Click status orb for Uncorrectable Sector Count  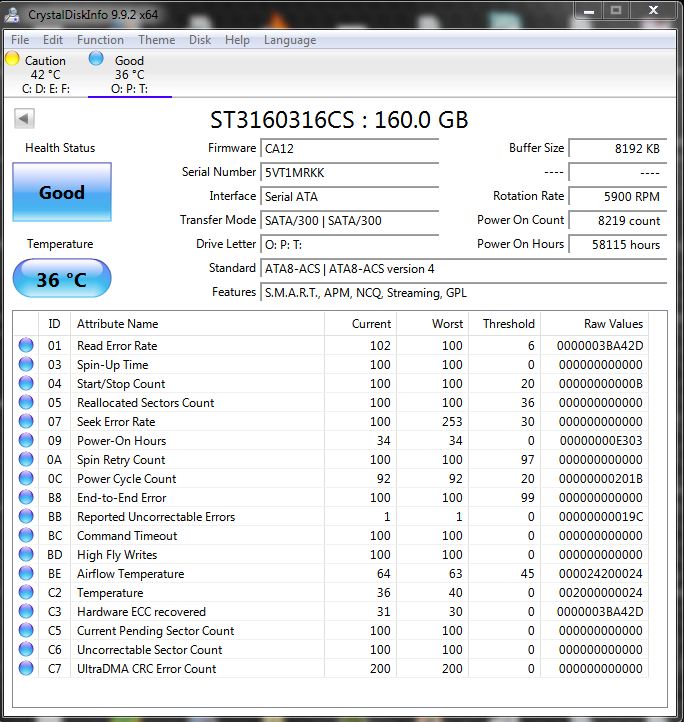point(26,649)
